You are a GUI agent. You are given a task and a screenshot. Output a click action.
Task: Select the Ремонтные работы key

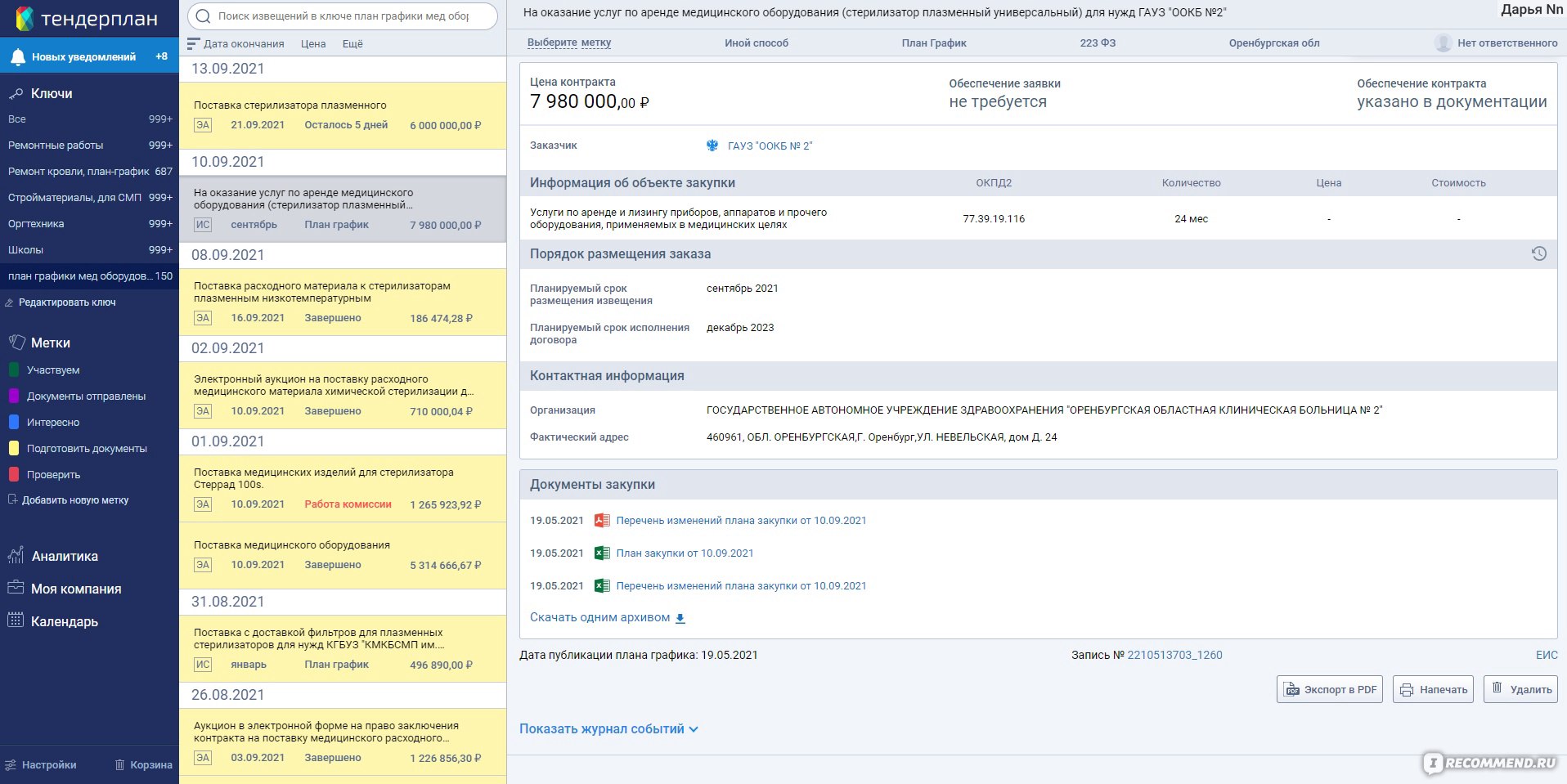pyautogui.click(x=89, y=146)
